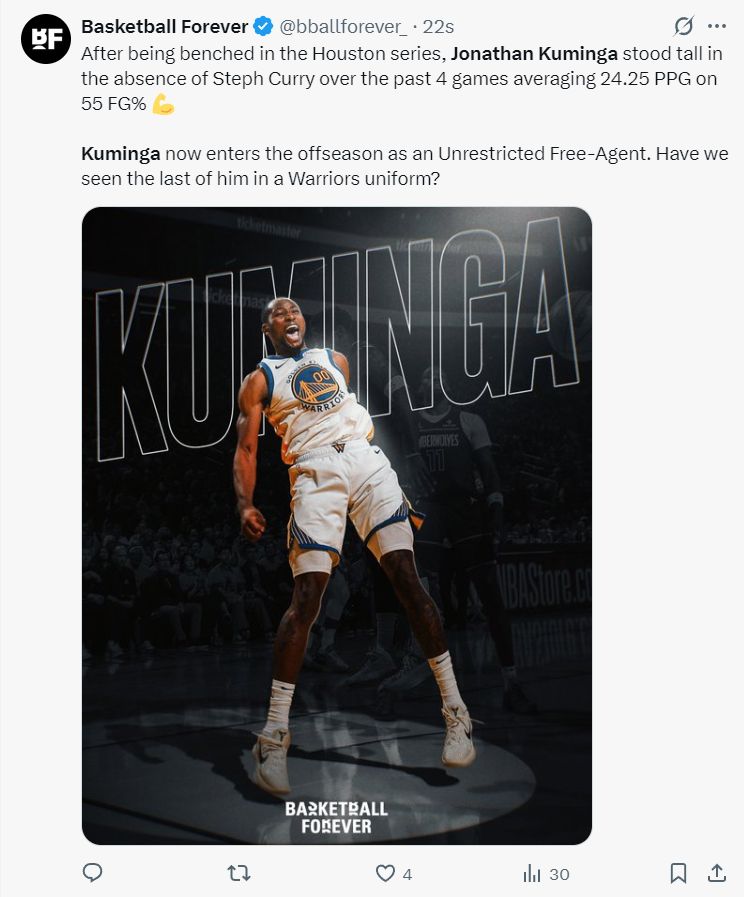Screen dimensions: 744x897
Task: Click the flexed bicep emoji in tweet
Action: 163,104
